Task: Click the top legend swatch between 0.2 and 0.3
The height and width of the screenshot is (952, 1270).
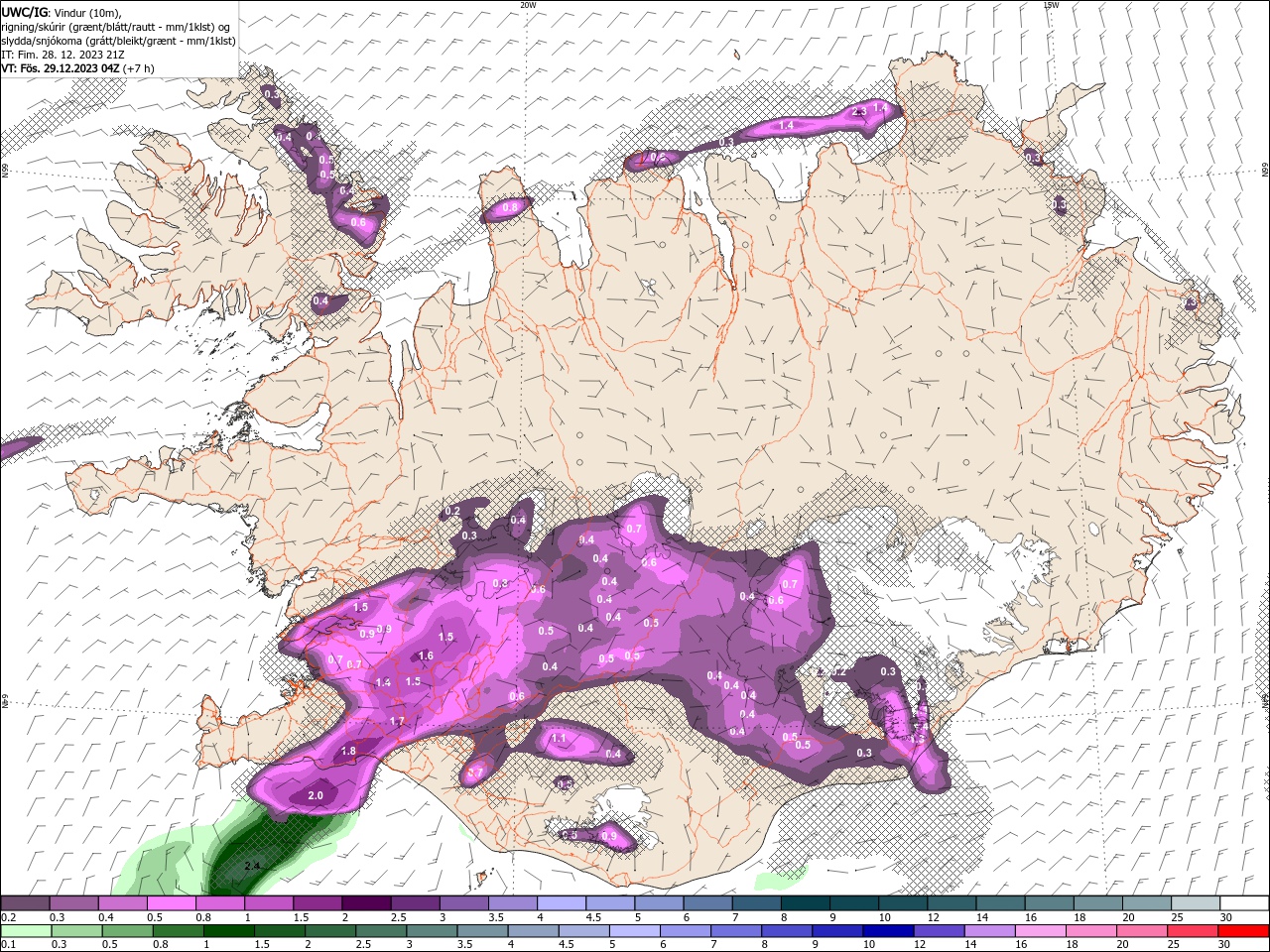Action: coord(26,903)
